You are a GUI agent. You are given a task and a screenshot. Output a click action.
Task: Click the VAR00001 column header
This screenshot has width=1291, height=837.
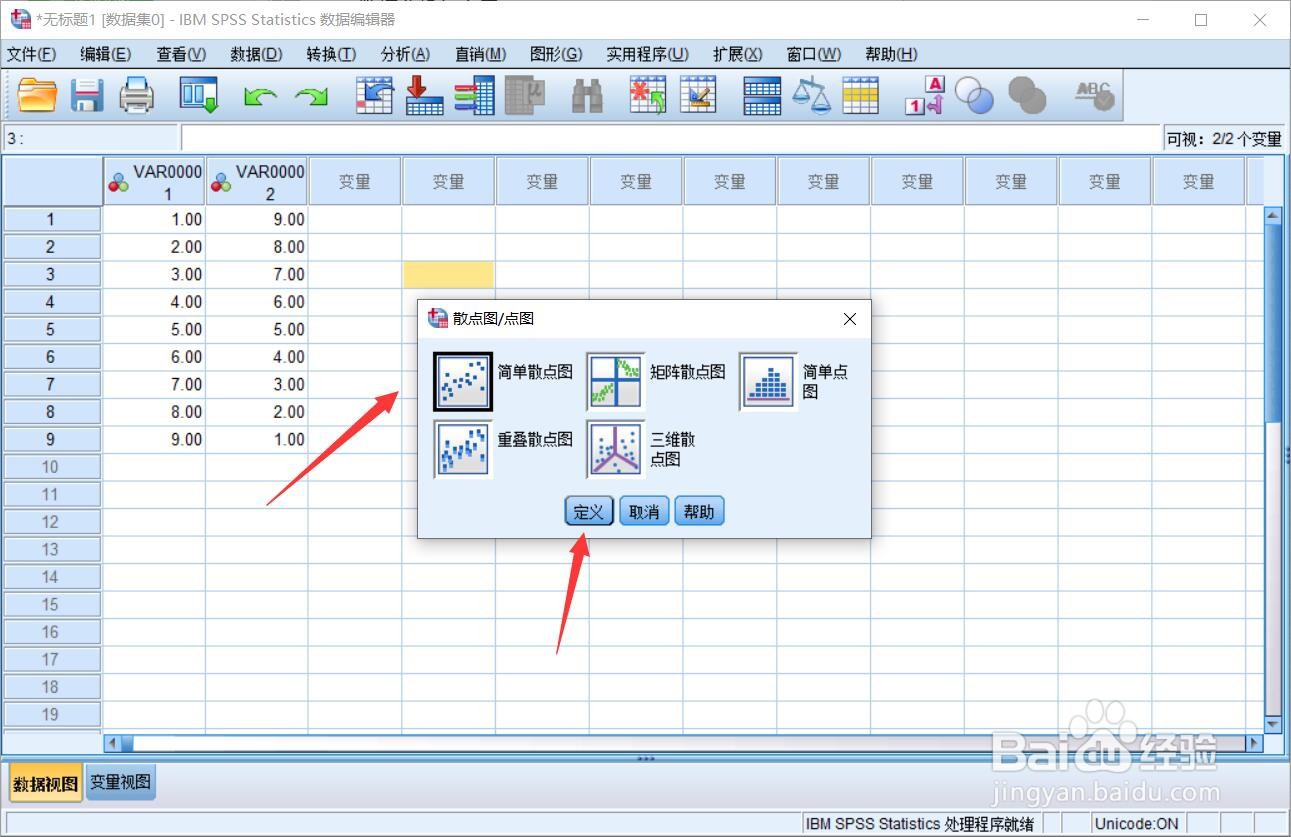(155, 181)
